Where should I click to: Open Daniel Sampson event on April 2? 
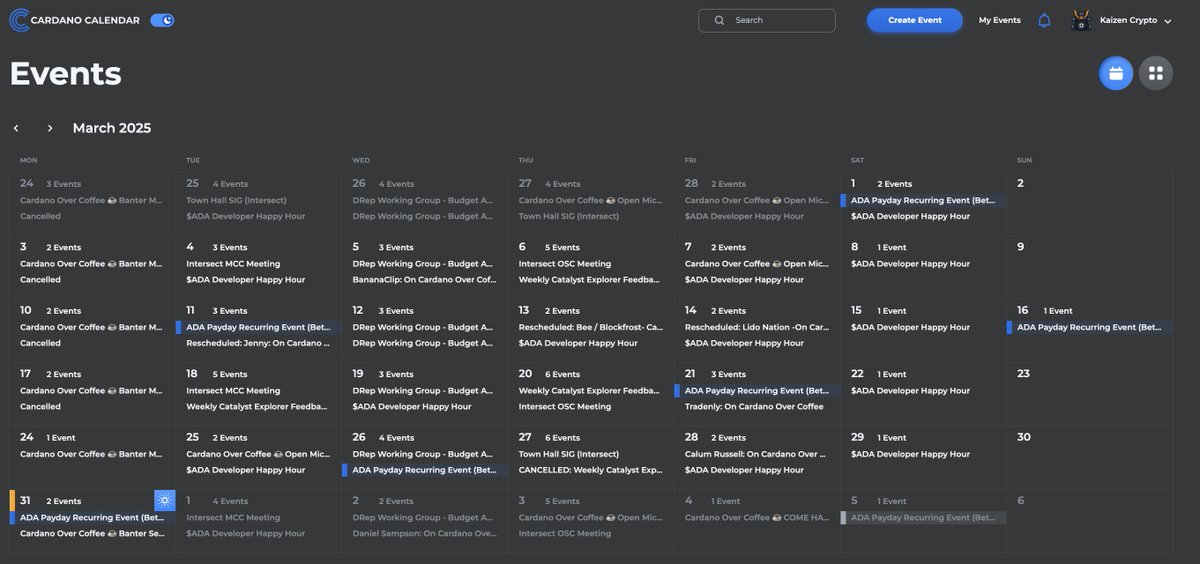point(424,534)
